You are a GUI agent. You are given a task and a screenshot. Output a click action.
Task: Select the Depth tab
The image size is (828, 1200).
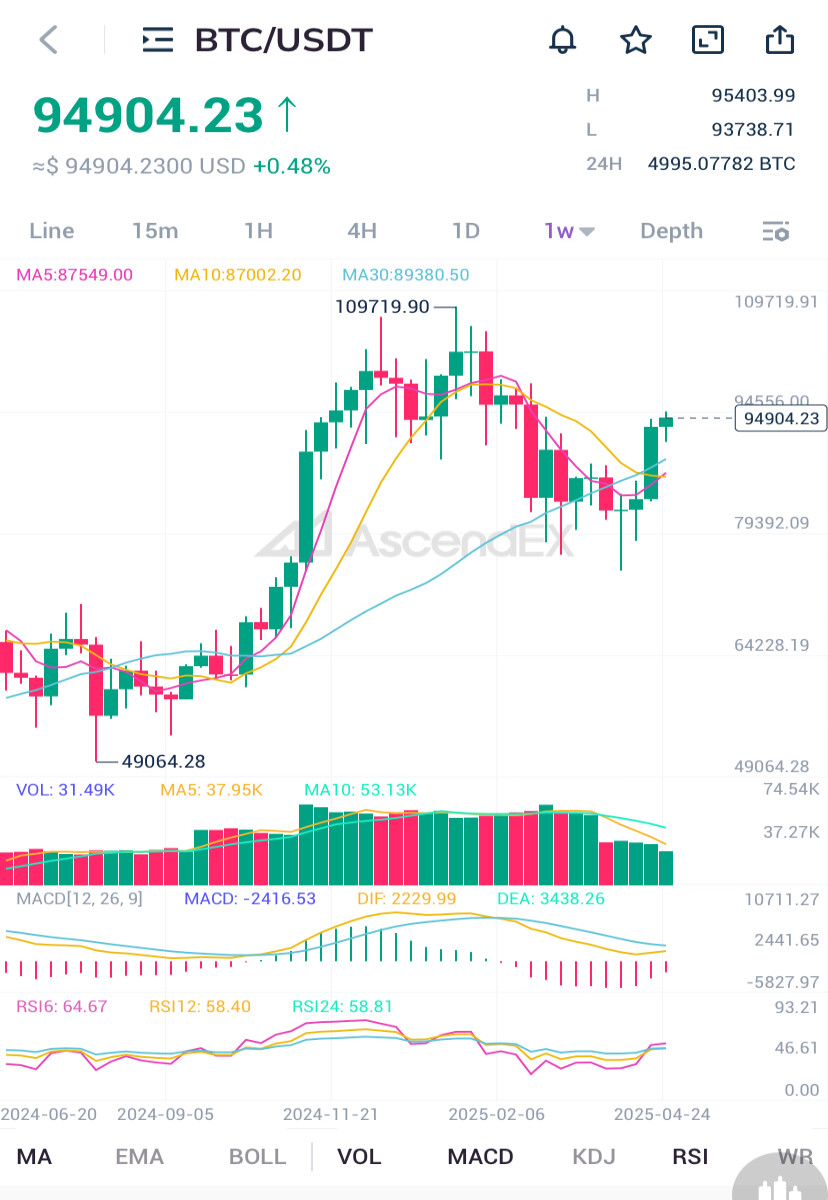click(x=671, y=231)
